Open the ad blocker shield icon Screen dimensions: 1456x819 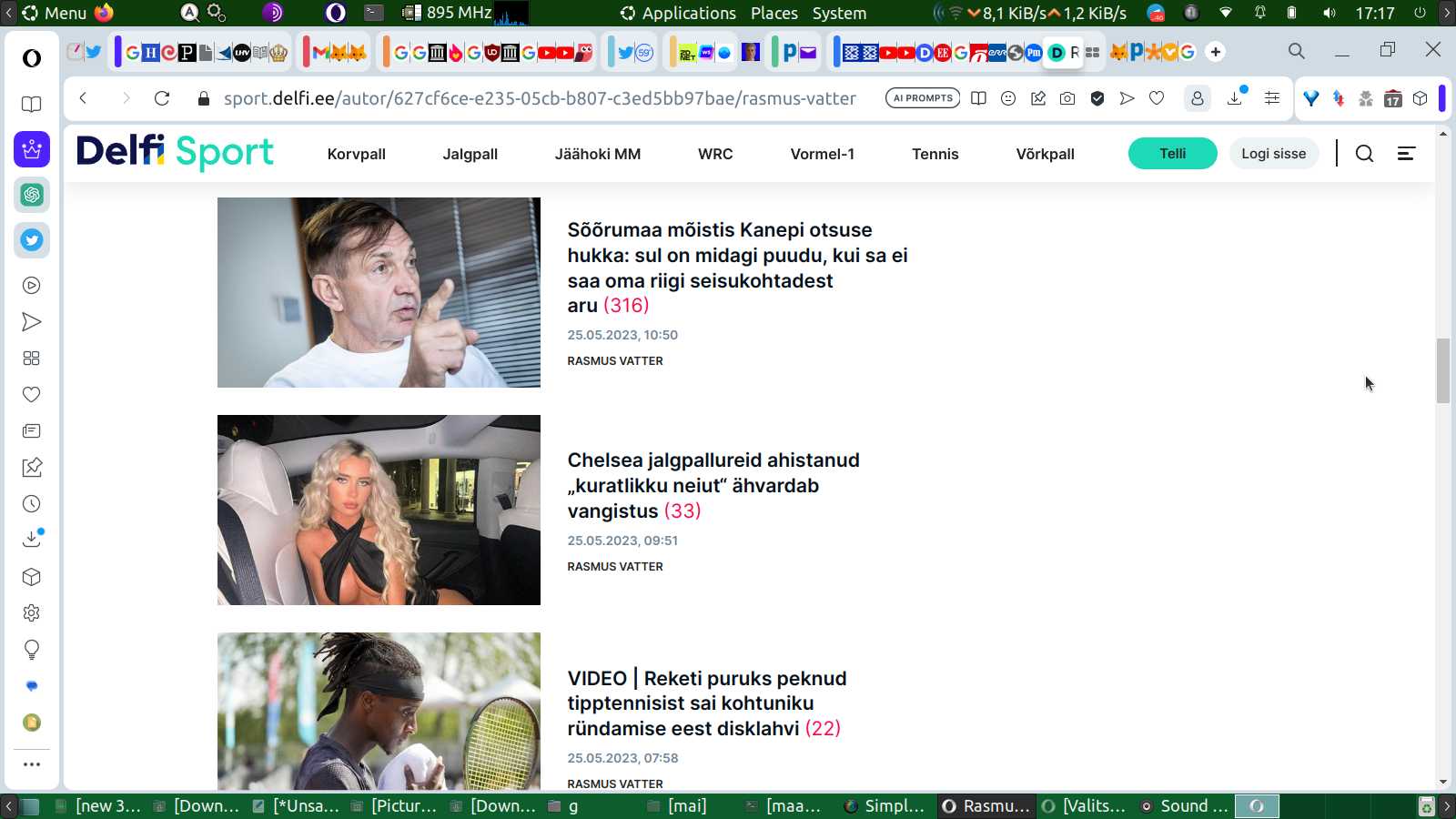click(1097, 98)
